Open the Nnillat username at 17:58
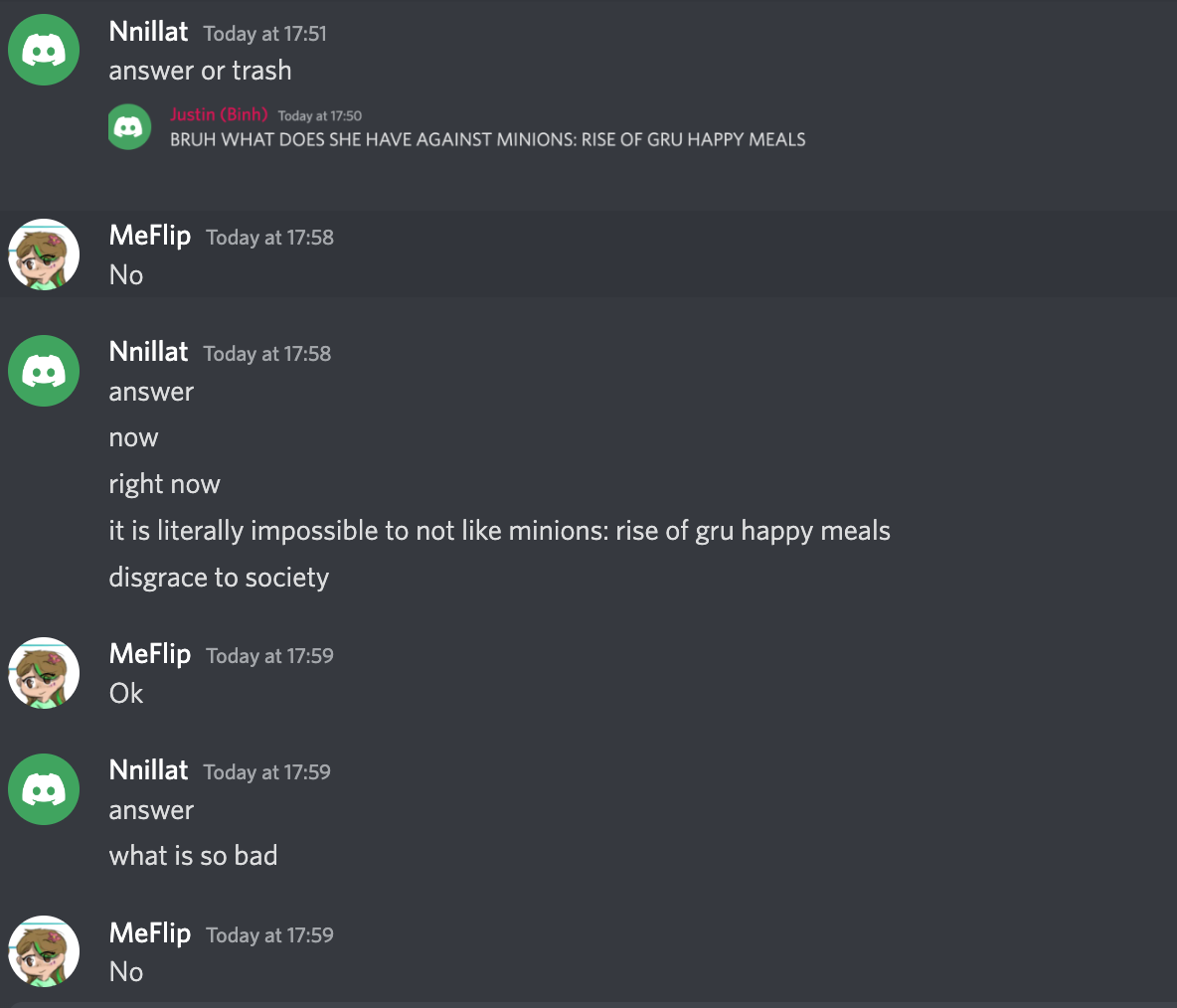The image size is (1177, 1008). pos(148,352)
